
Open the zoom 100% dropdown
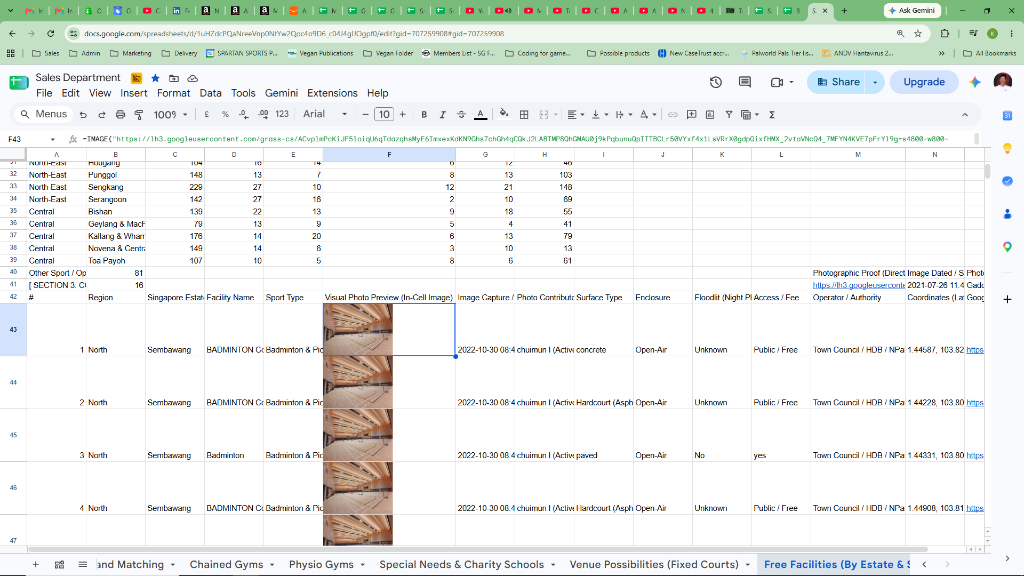pos(170,115)
